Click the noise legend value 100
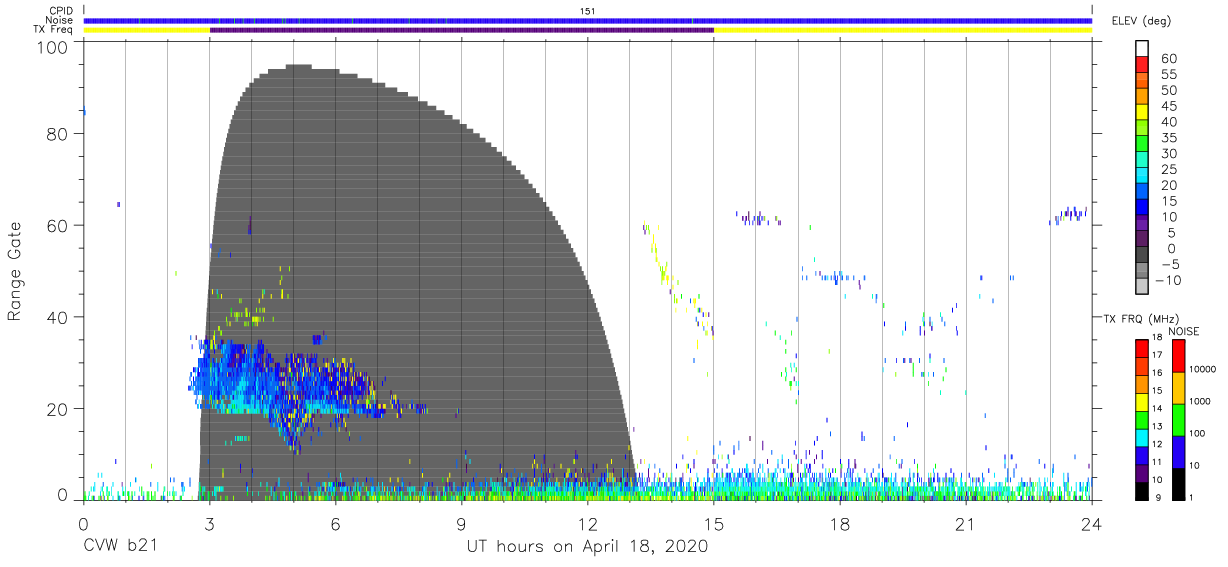This screenshot has height=567, width=1228. [1198, 434]
